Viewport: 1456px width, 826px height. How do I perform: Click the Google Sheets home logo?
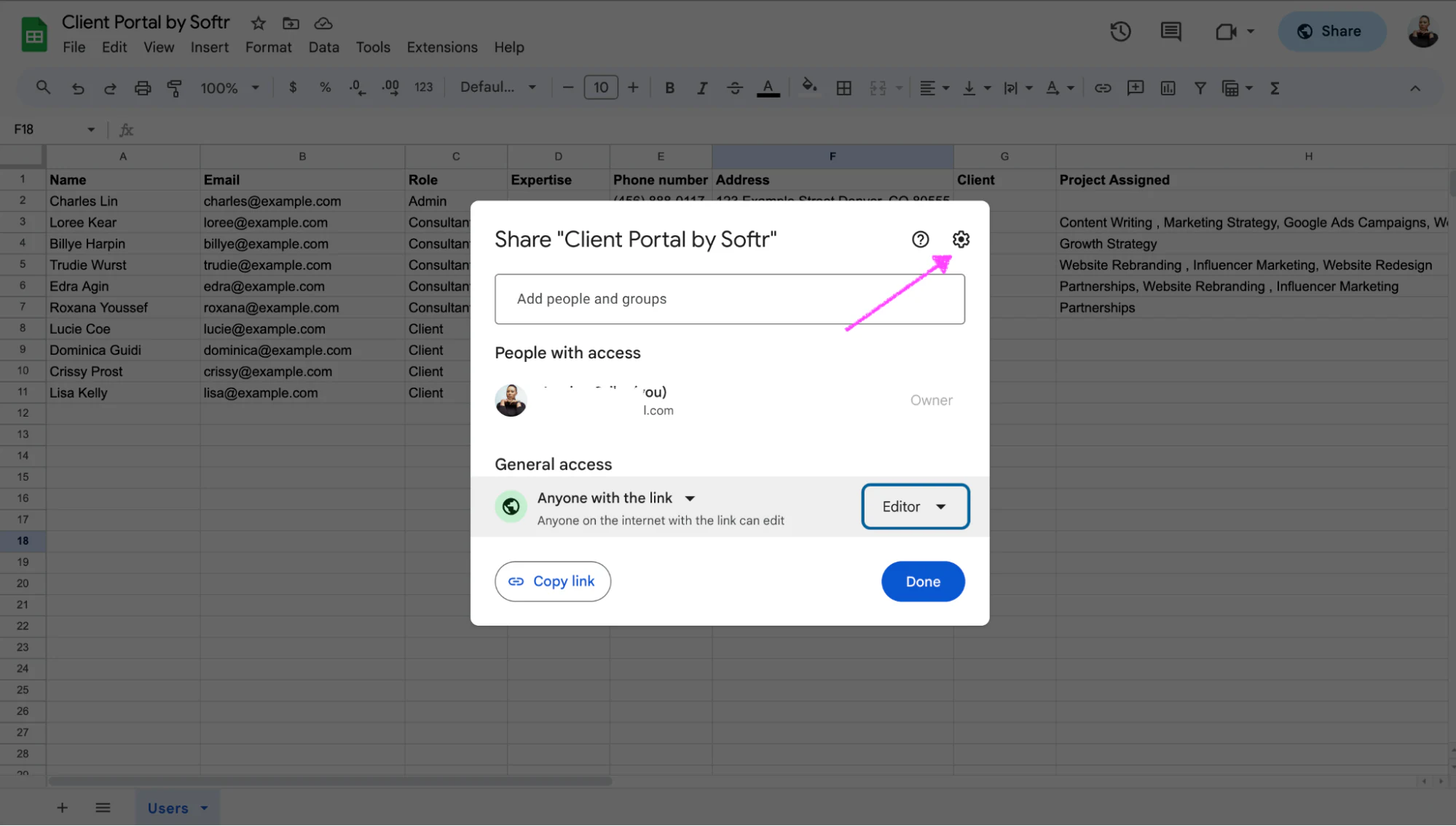click(x=34, y=34)
